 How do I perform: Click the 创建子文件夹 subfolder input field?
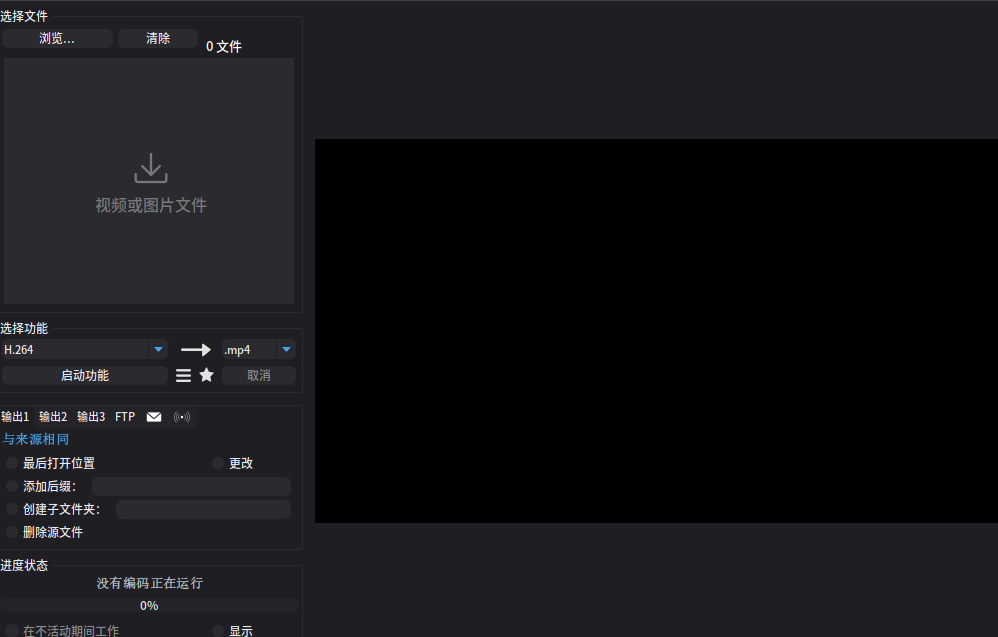[204, 510]
